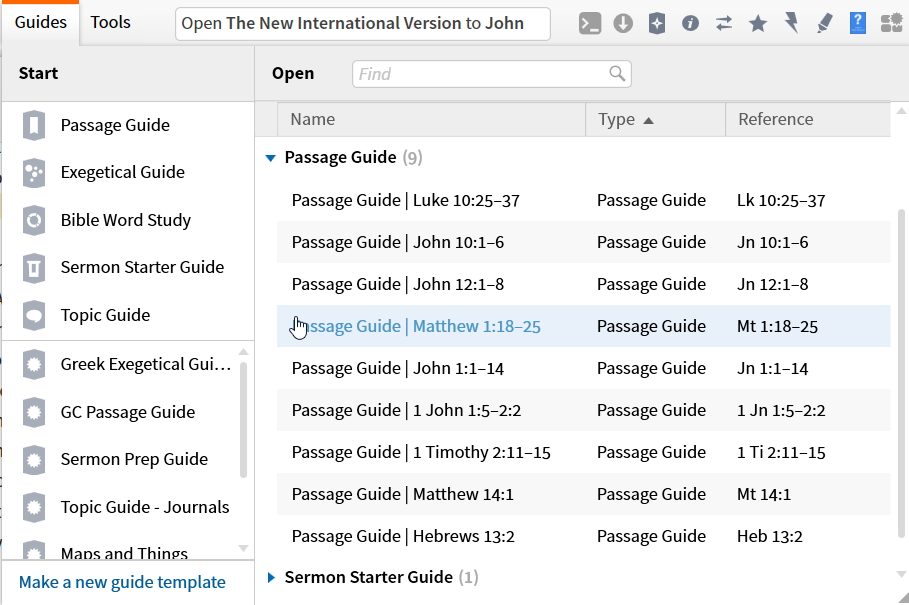The width and height of the screenshot is (909, 605).
Task: Collapse the Passage Guide group
Action: click(x=270, y=158)
